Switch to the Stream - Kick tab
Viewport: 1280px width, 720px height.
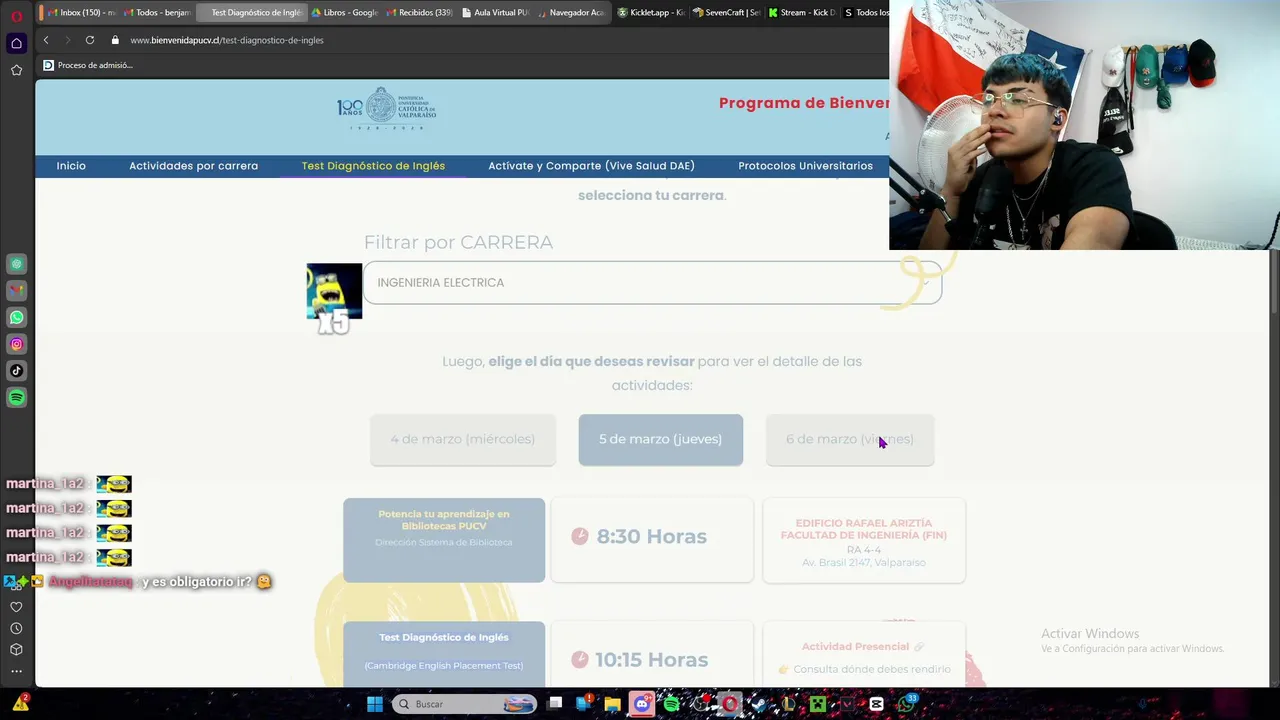click(801, 13)
